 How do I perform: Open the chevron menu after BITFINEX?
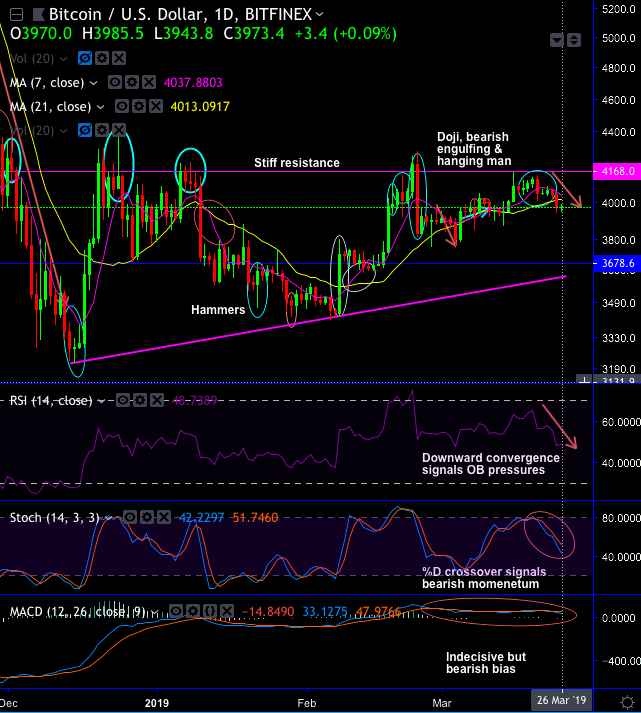click(x=320, y=15)
